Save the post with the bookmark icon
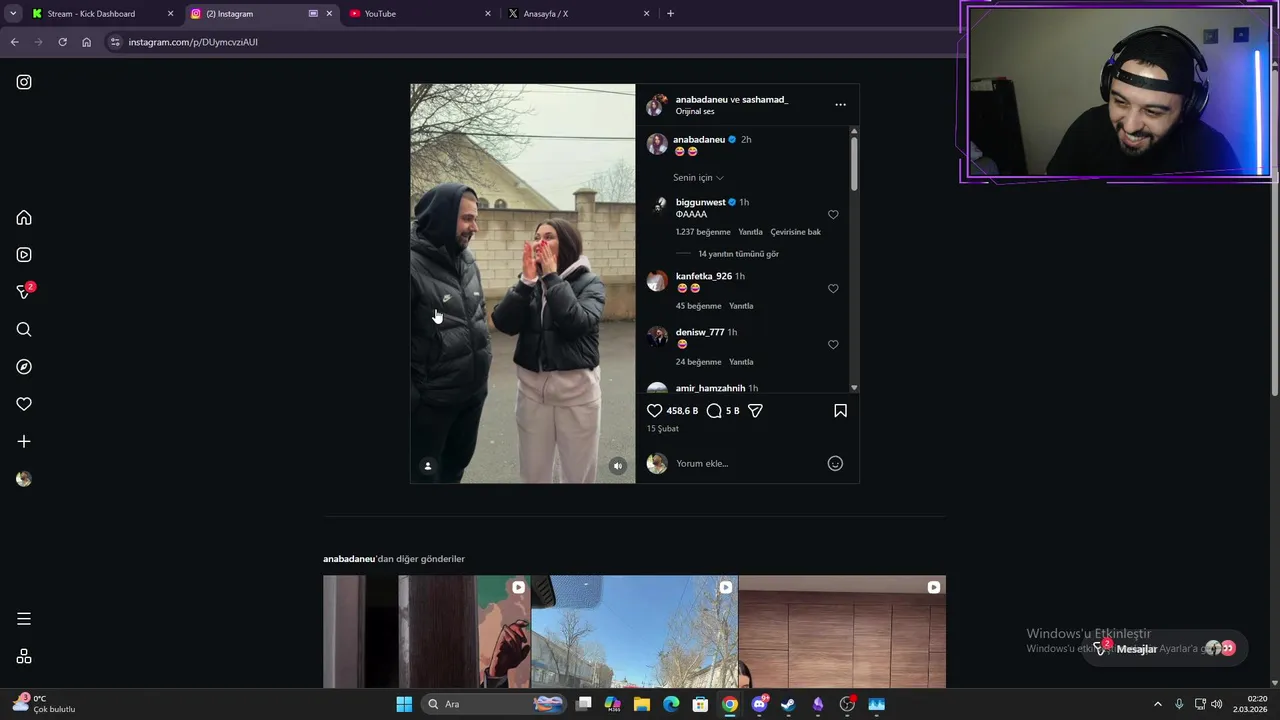The width and height of the screenshot is (1280, 720). [x=840, y=411]
